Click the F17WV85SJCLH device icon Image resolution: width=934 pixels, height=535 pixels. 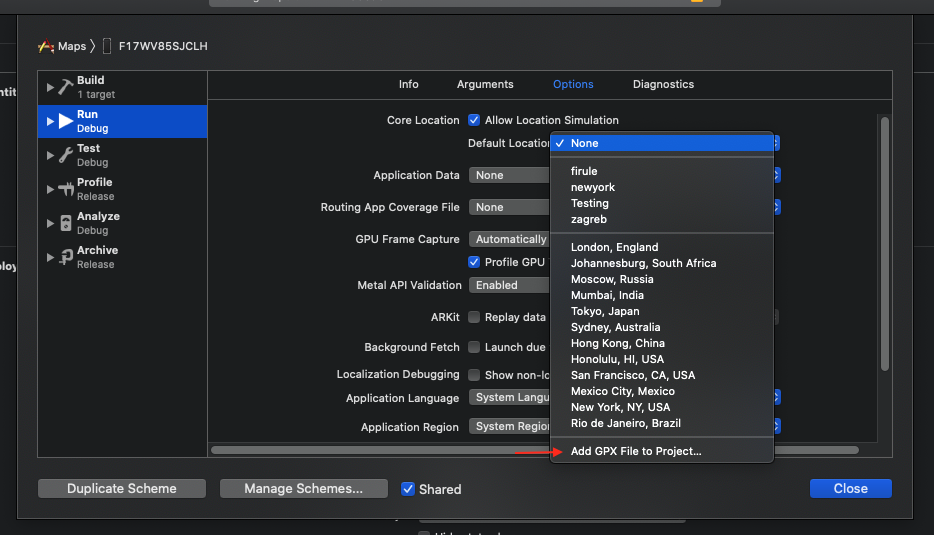pos(107,46)
